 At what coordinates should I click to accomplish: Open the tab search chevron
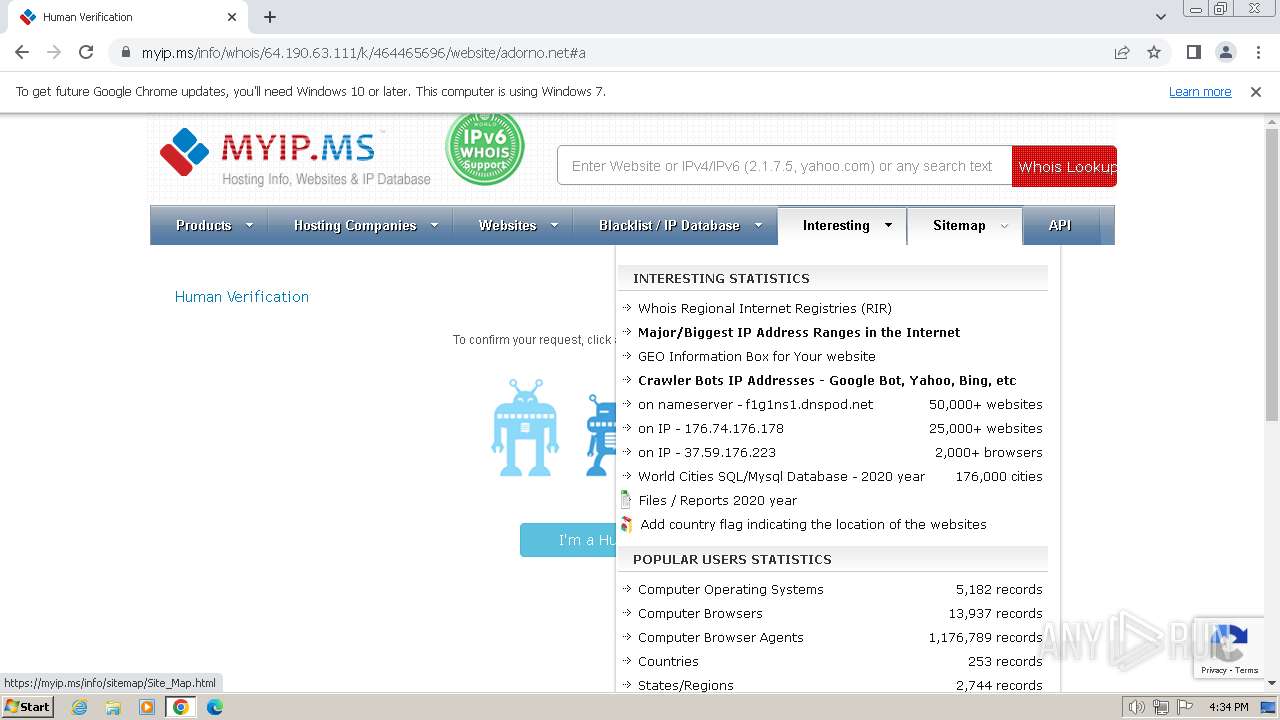coord(1160,17)
